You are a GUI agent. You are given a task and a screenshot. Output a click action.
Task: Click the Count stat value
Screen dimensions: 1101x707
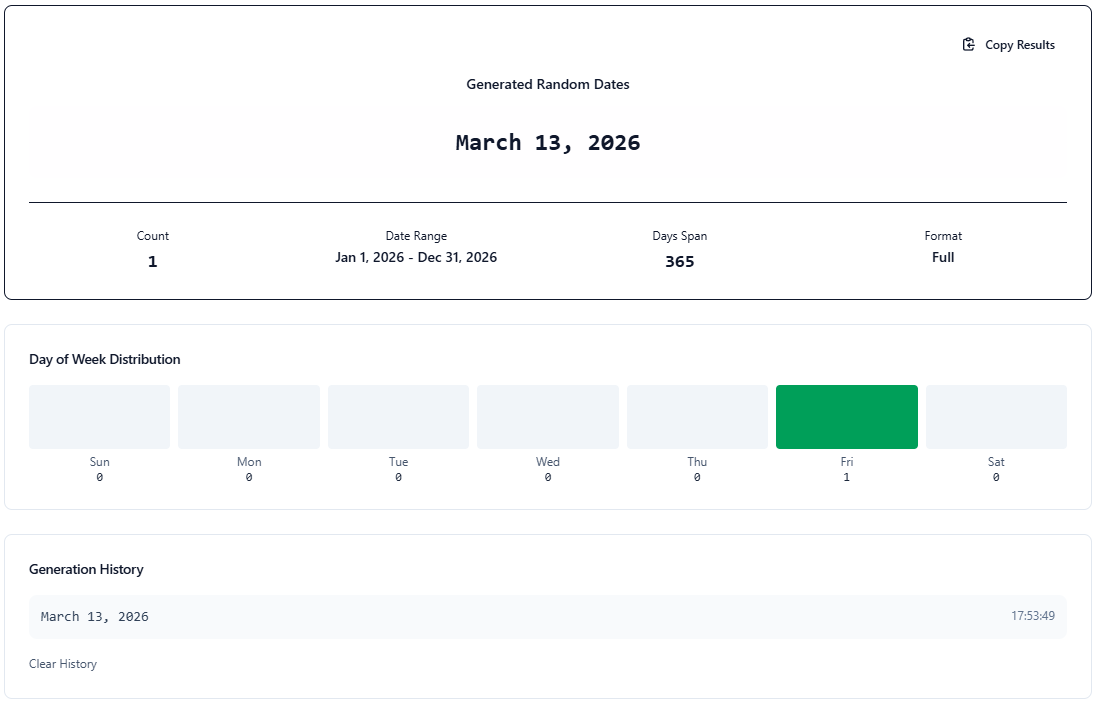152,260
